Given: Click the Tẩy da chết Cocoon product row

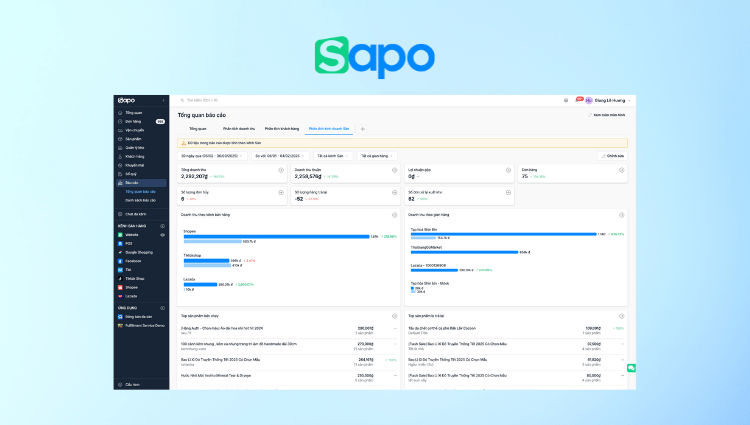Looking at the screenshot, I should coord(516,330).
